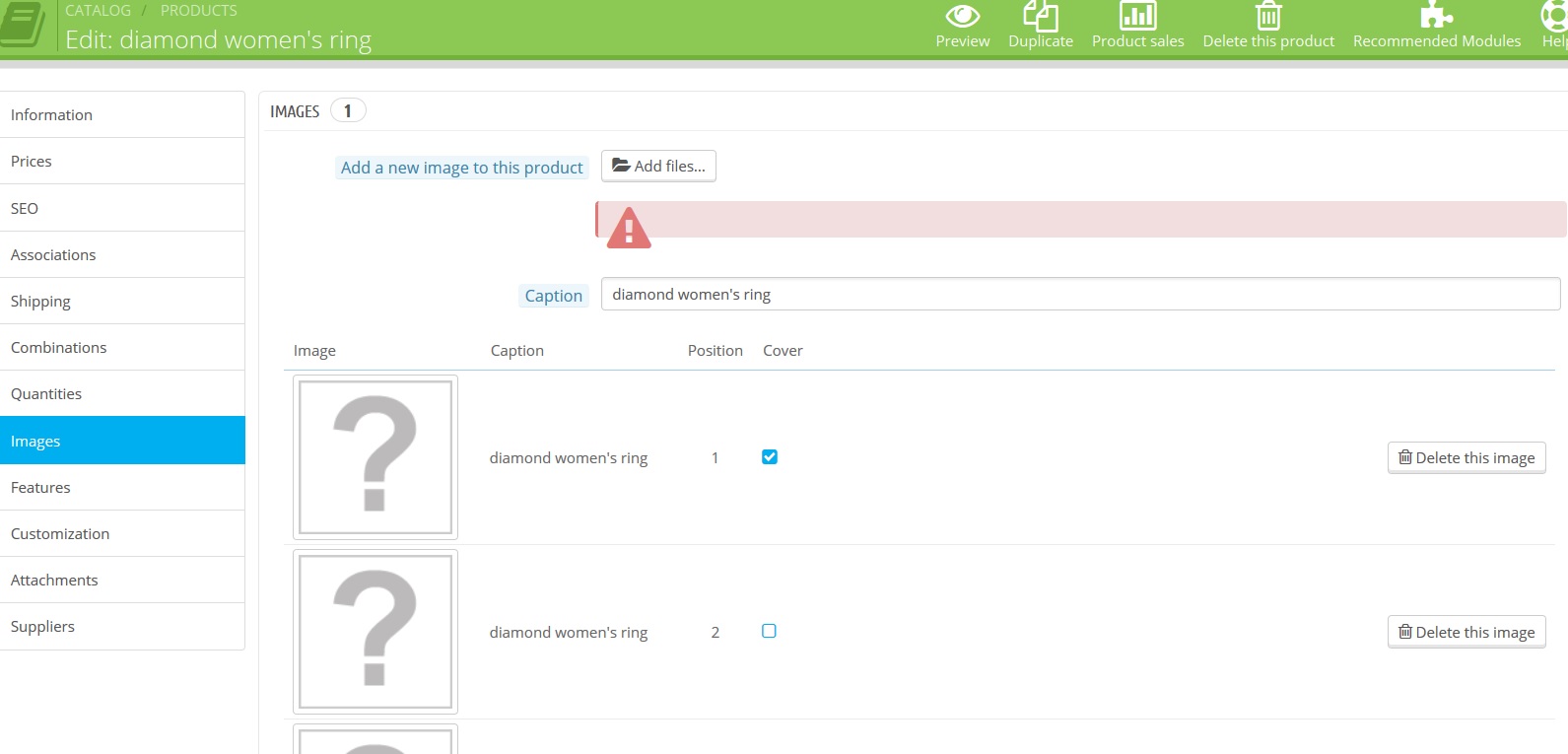
Task: Open the Help lifebuoy icon
Action: (x=1555, y=16)
